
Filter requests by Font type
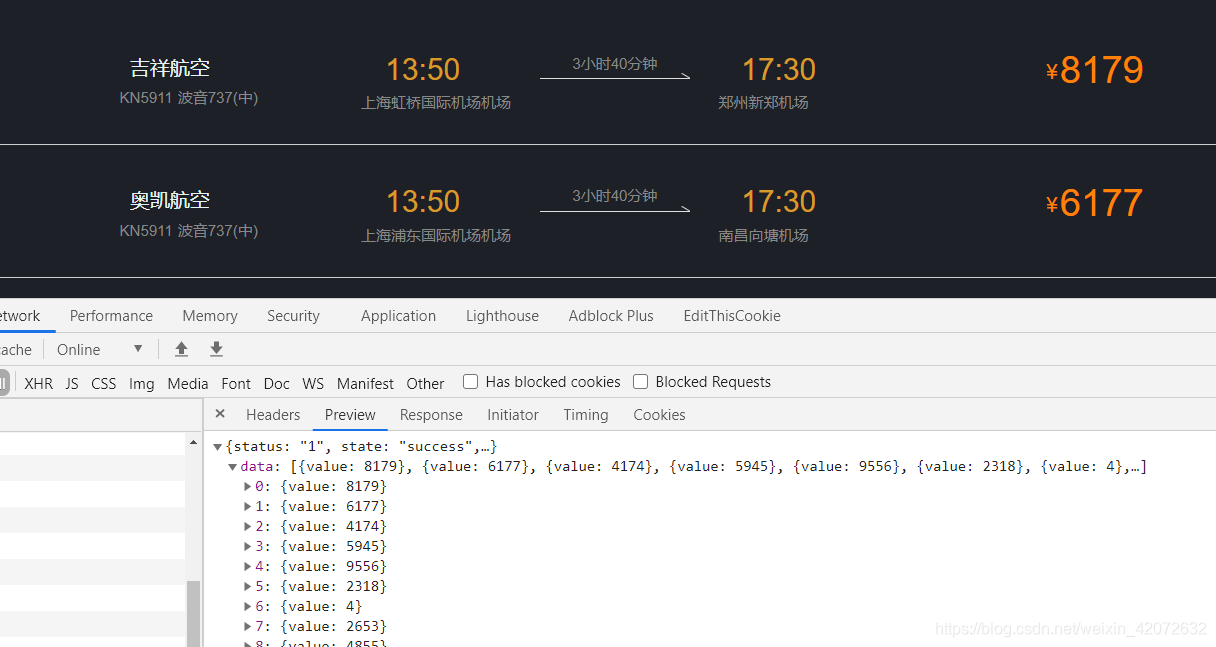coord(236,383)
